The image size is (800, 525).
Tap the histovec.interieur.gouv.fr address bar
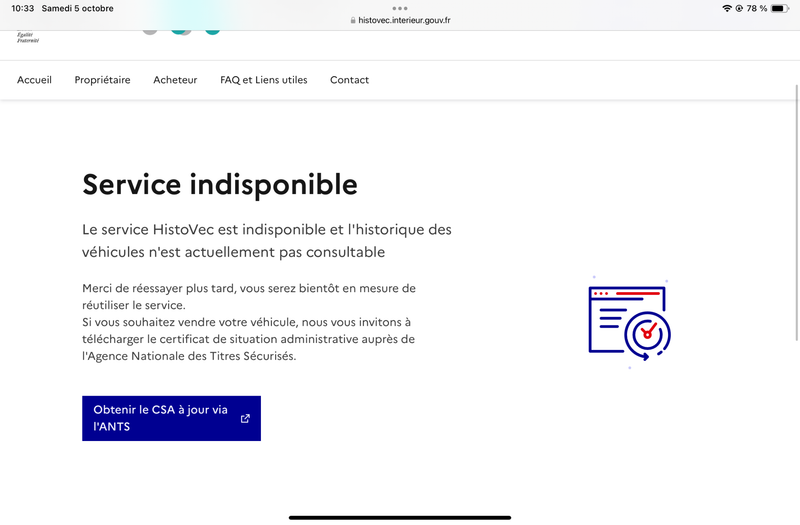tap(400, 20)
